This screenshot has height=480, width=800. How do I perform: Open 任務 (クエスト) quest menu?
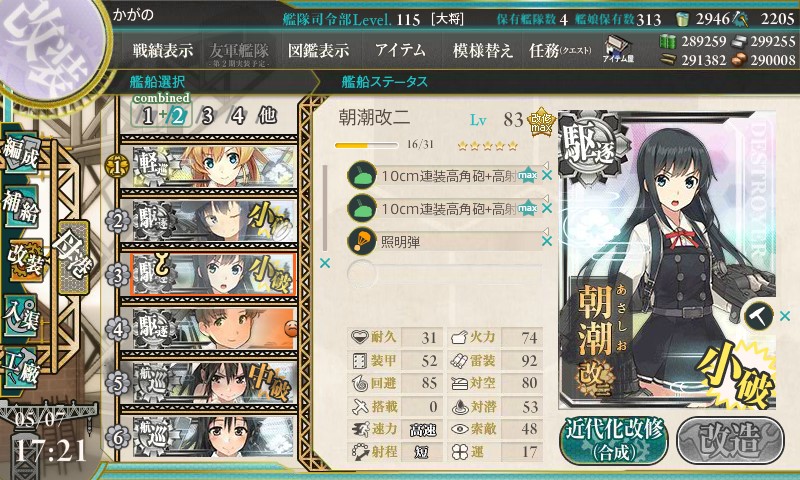point(560,50)
